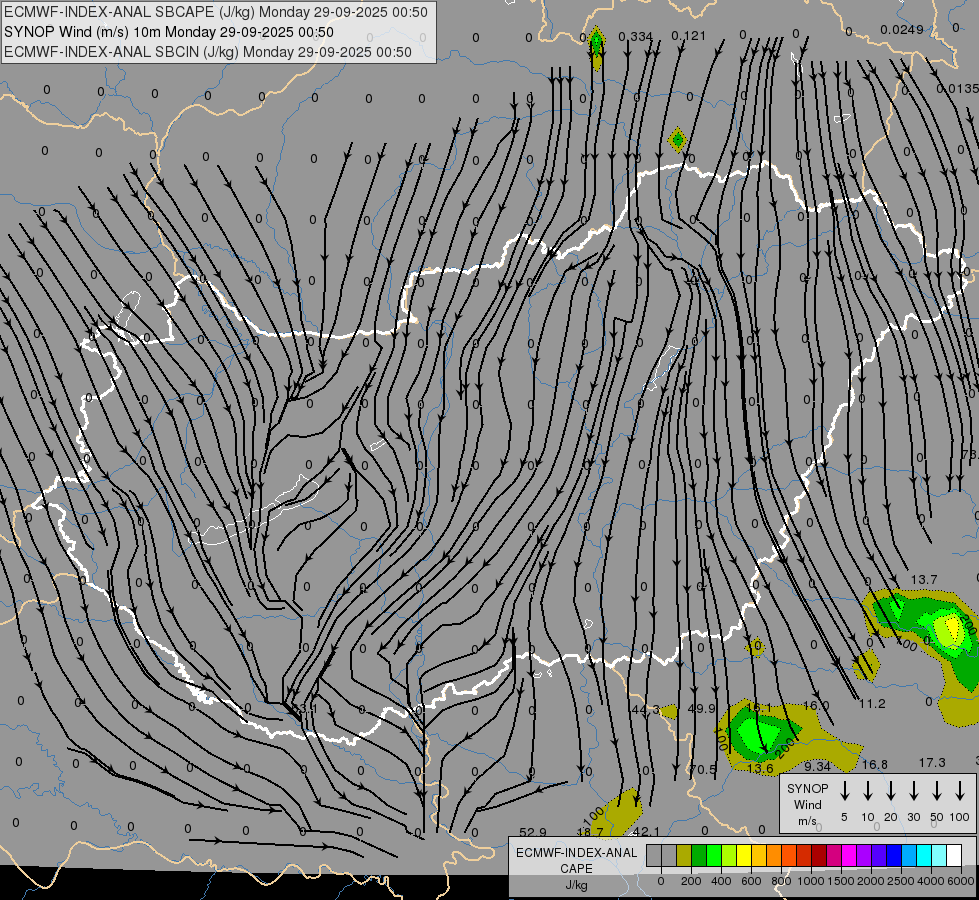Click the 5 m/s wind arrow in legend
The image size is (979, 900).
(x=844, y=791)
